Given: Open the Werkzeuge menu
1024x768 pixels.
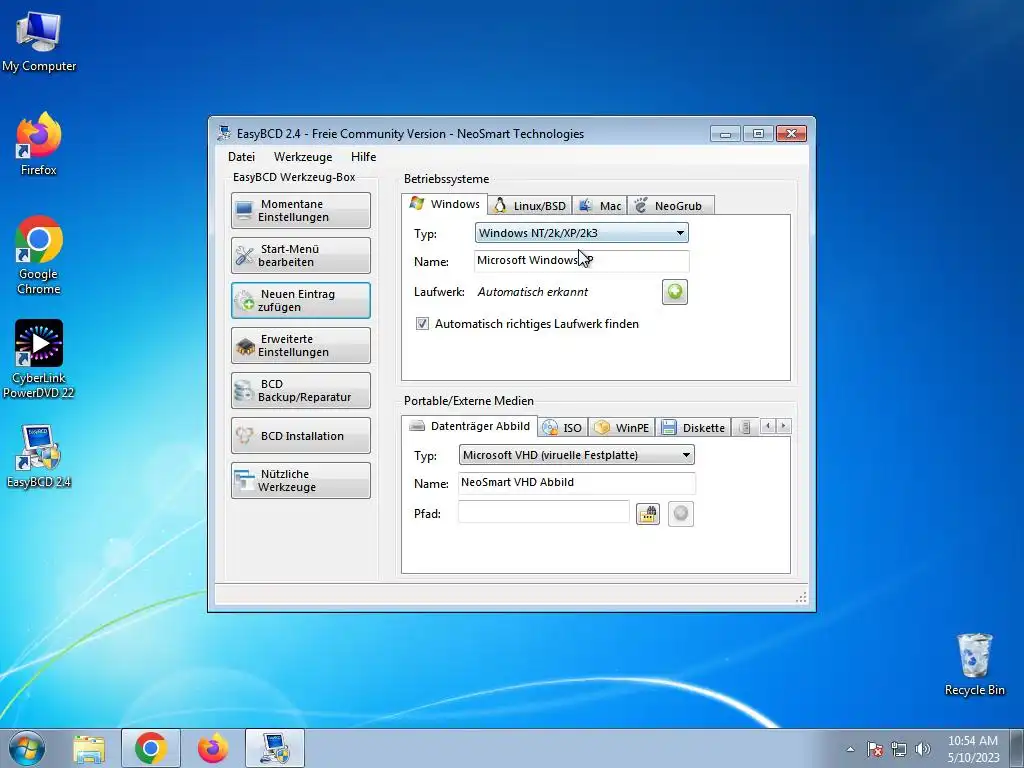Looking at the screenshot, I should (x=303, y=157).
